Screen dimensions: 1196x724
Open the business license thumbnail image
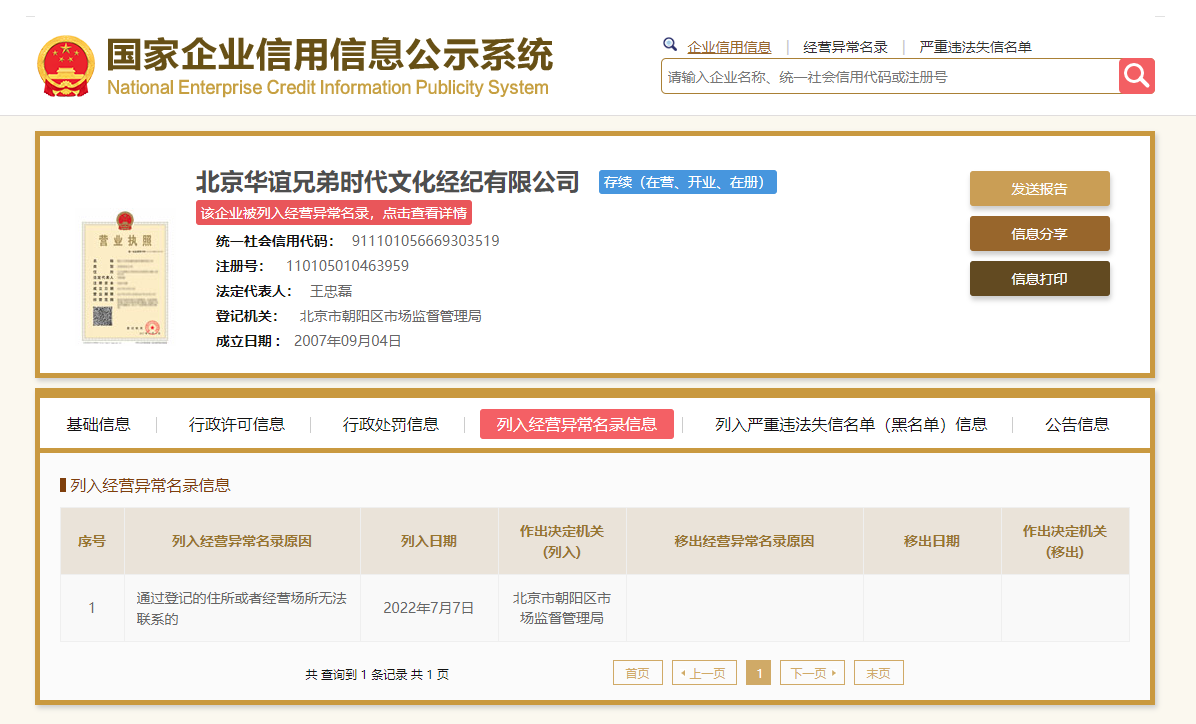coord(125,278)
